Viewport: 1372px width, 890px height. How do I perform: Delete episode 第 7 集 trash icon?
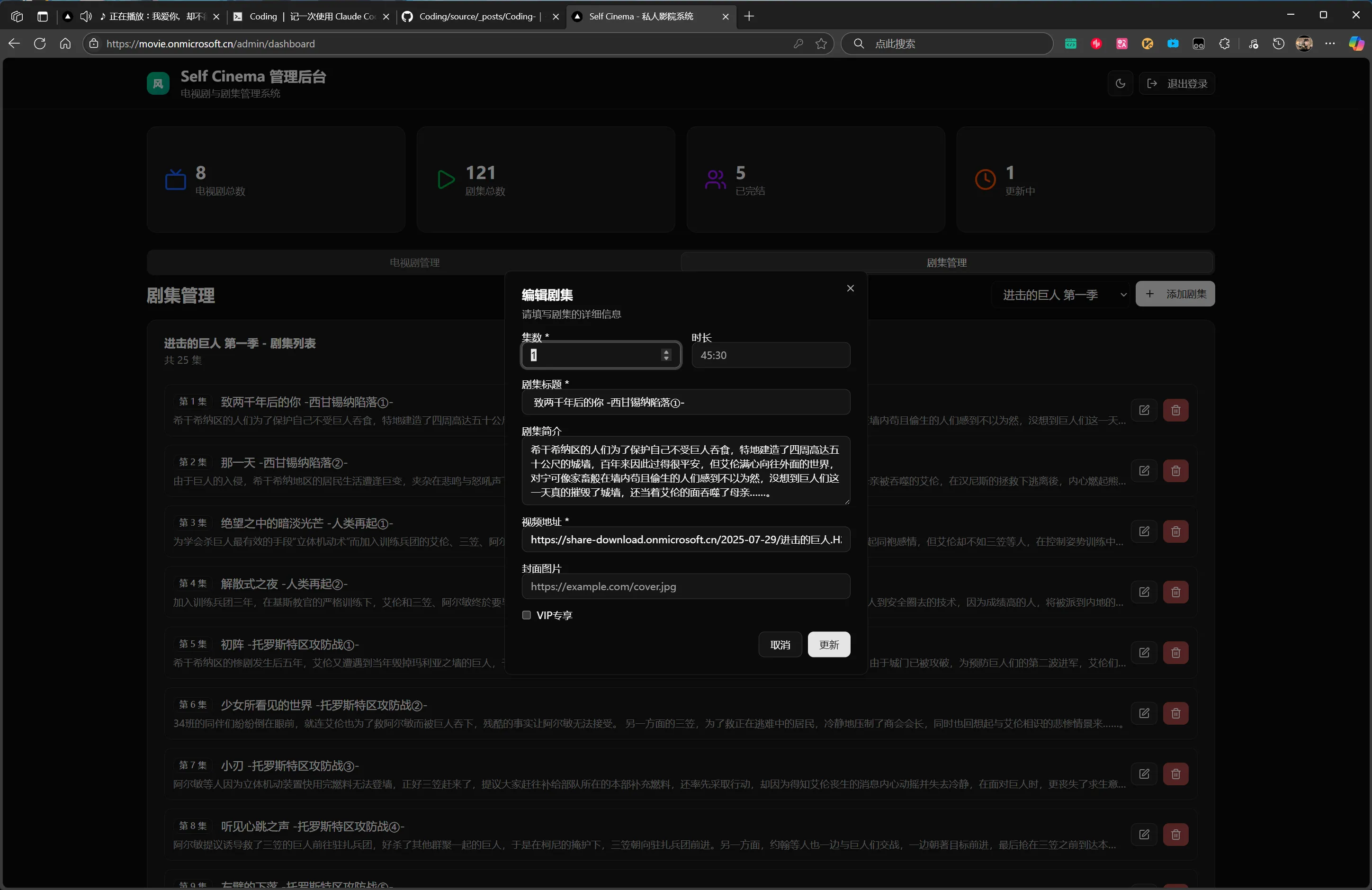click(1176, 773)
